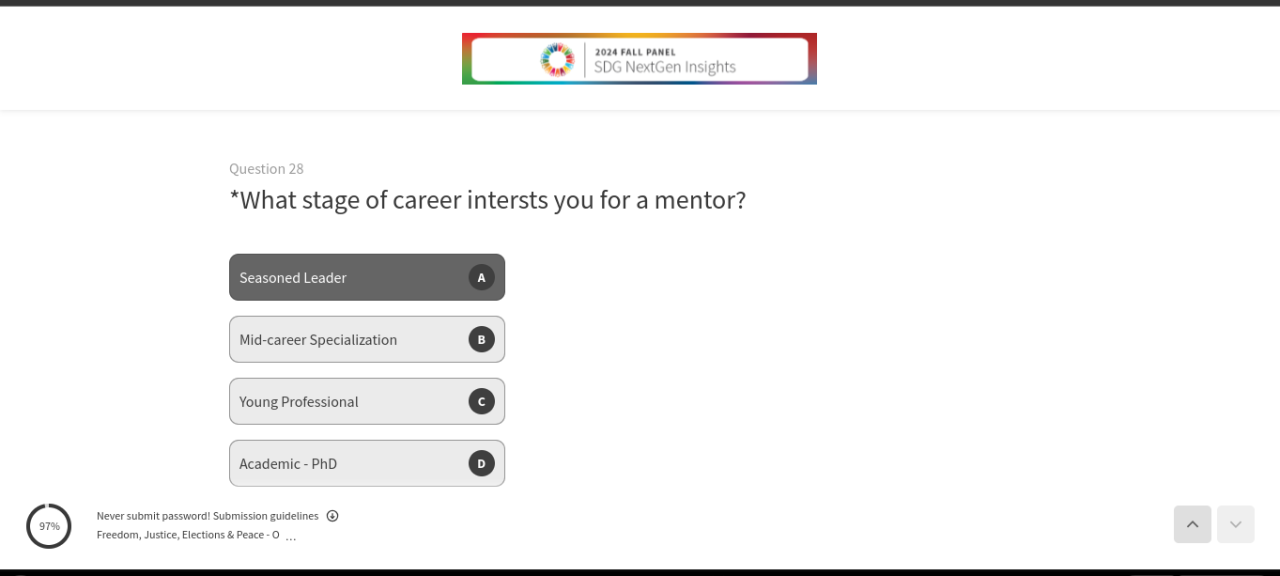Image resolution: width=1280 pixels, height=576 pixels.
Task: Click the SDG NextGen Insights banner title
Action: point(664,67)
